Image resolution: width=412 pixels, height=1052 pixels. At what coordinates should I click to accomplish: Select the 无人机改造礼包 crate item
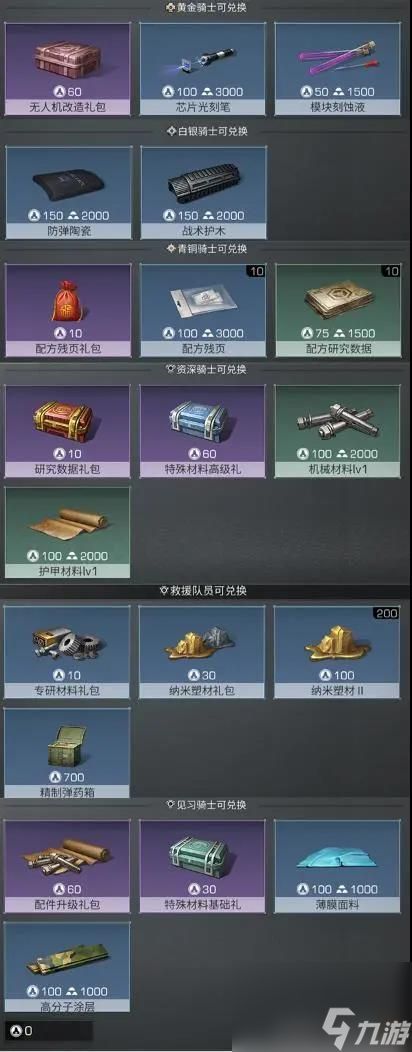pos(67,68)
